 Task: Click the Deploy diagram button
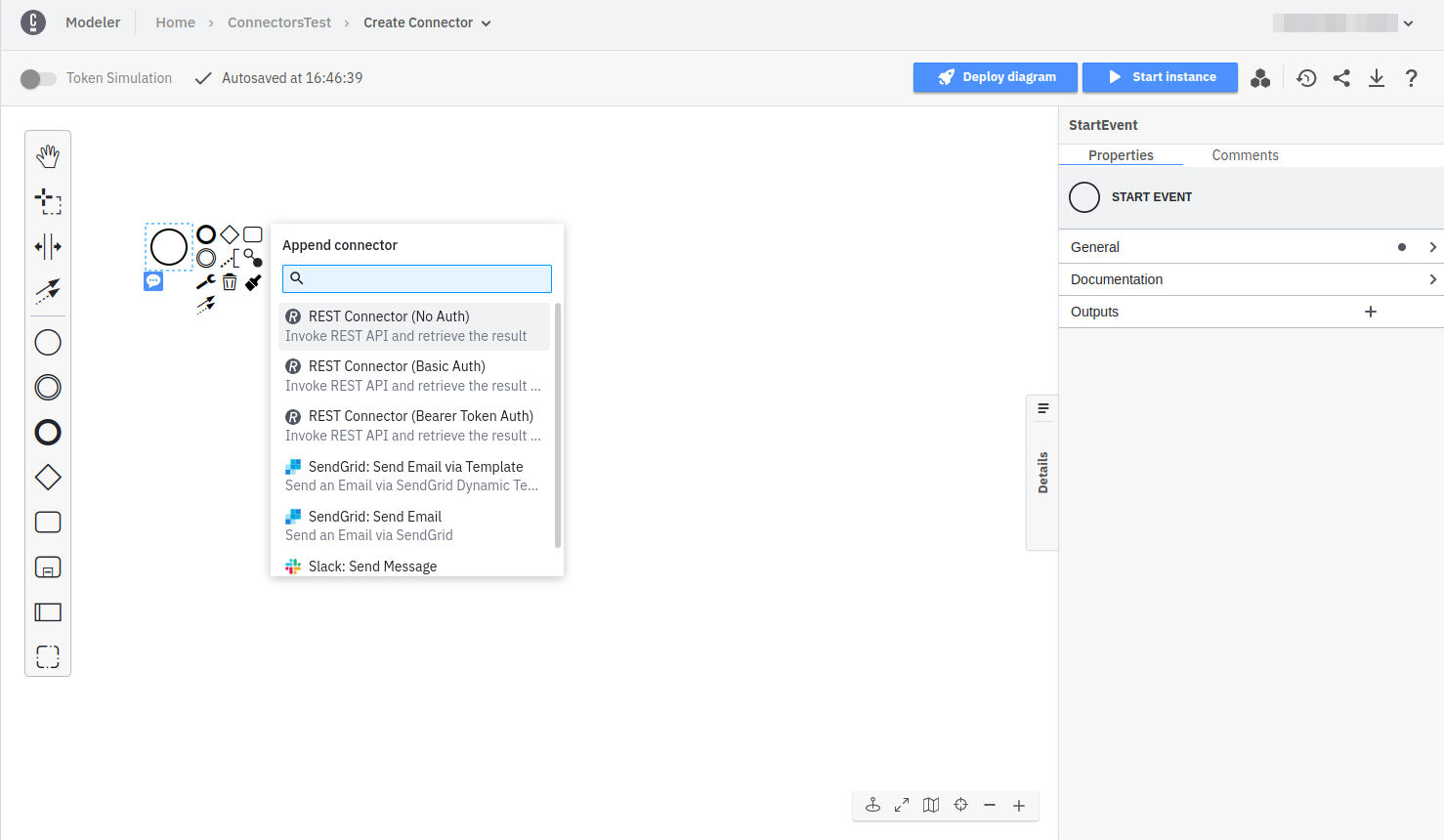pos(995,77)
